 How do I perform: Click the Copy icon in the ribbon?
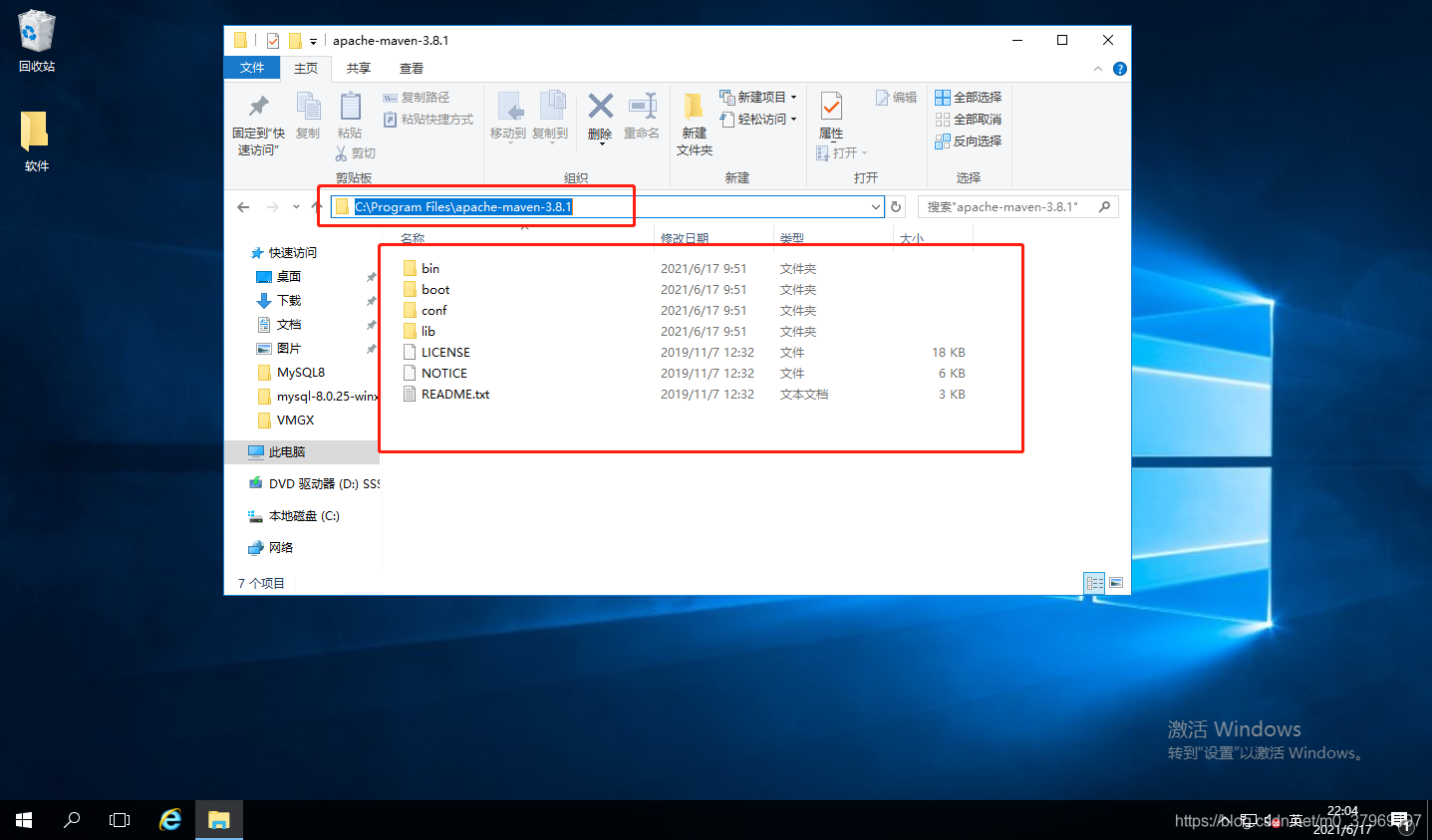[x=308, y=106]
